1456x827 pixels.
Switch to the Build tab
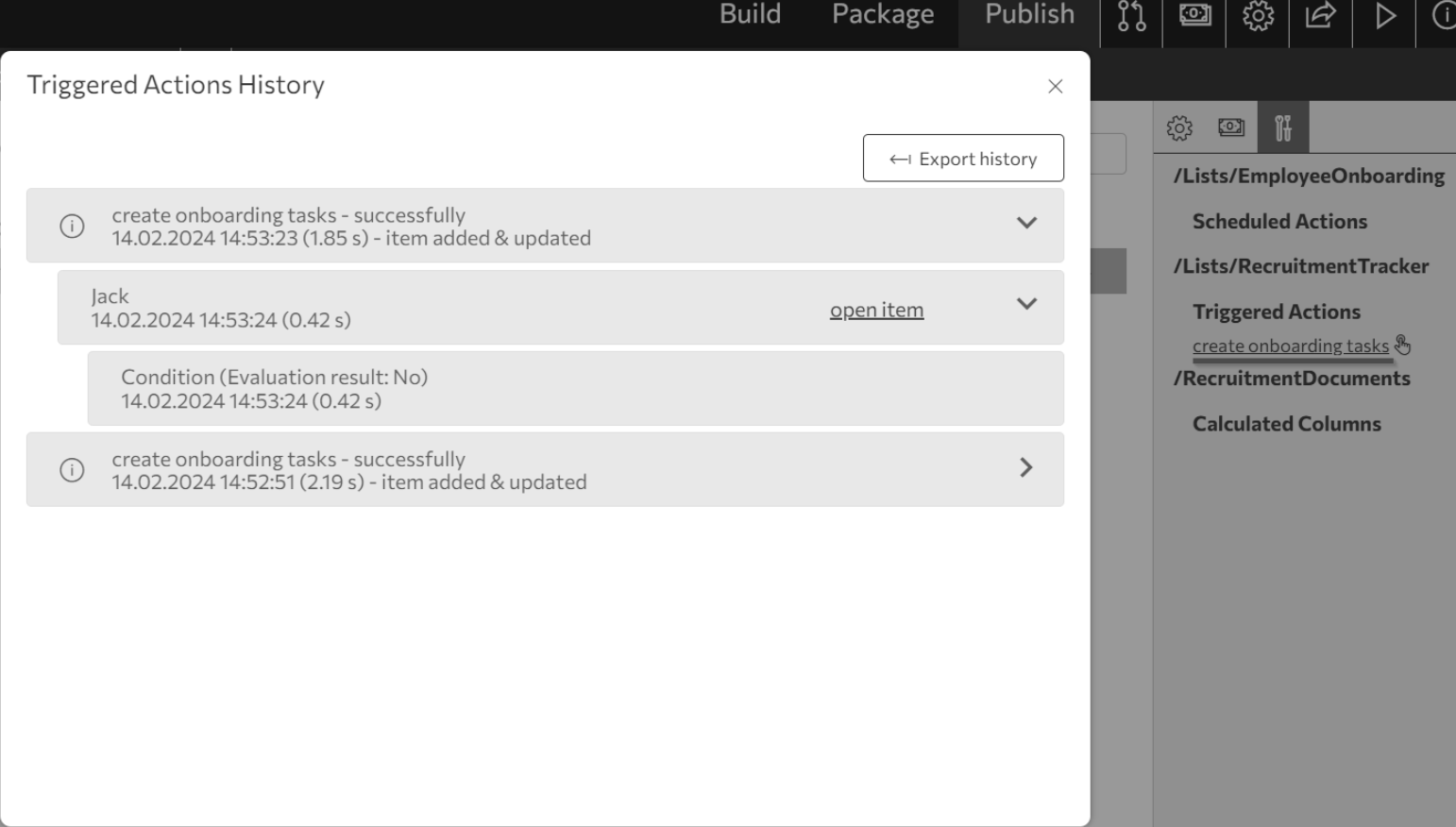pos(750,15)
